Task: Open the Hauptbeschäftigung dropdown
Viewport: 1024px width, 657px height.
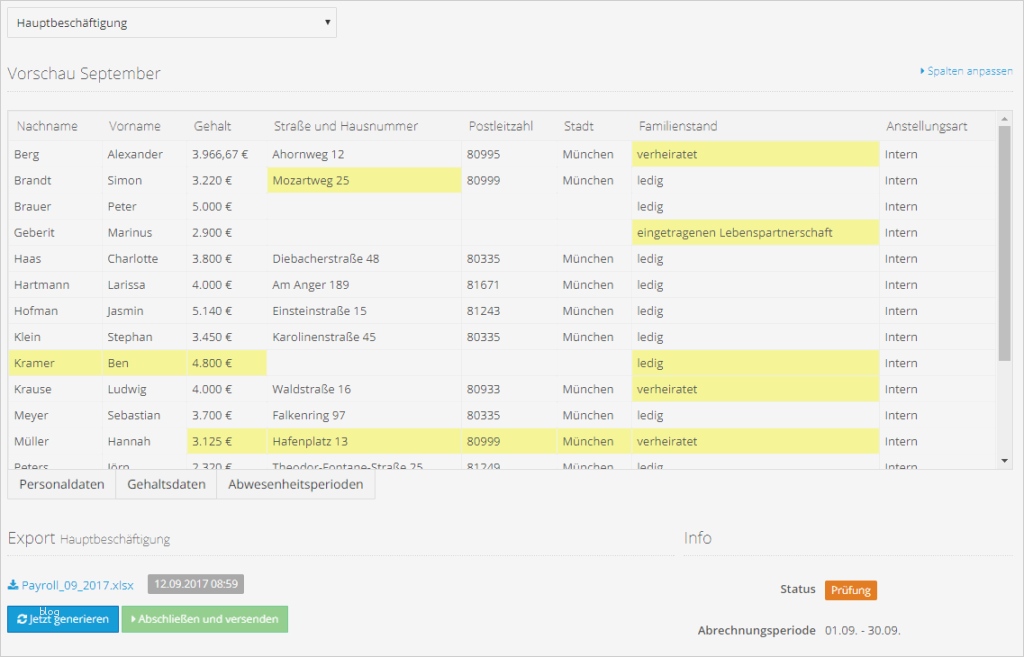Action: point(172,23)
